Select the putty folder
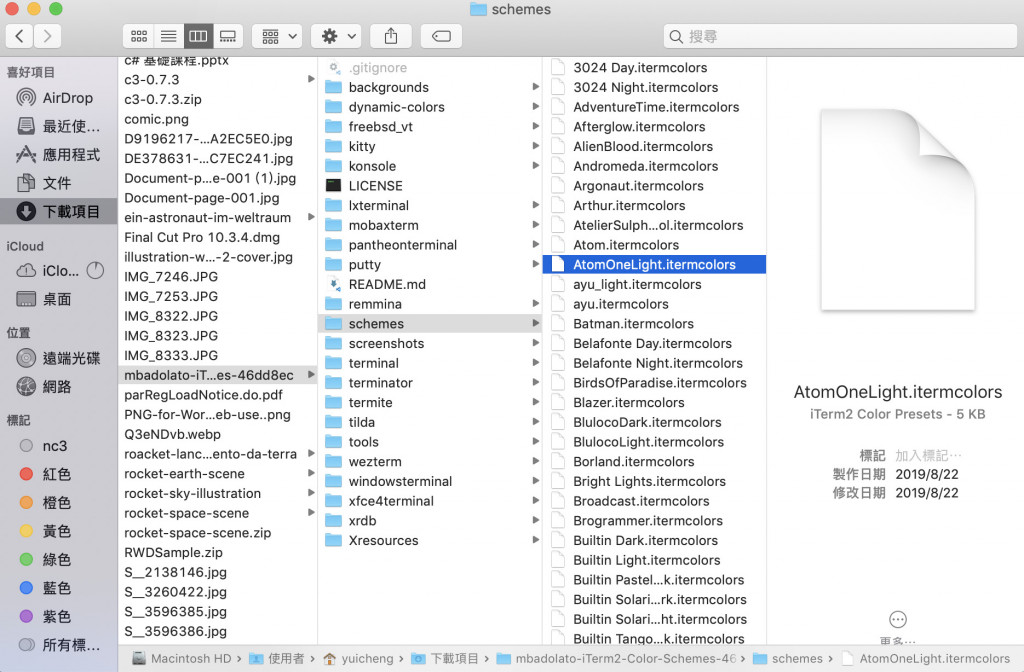 [431, 264]
